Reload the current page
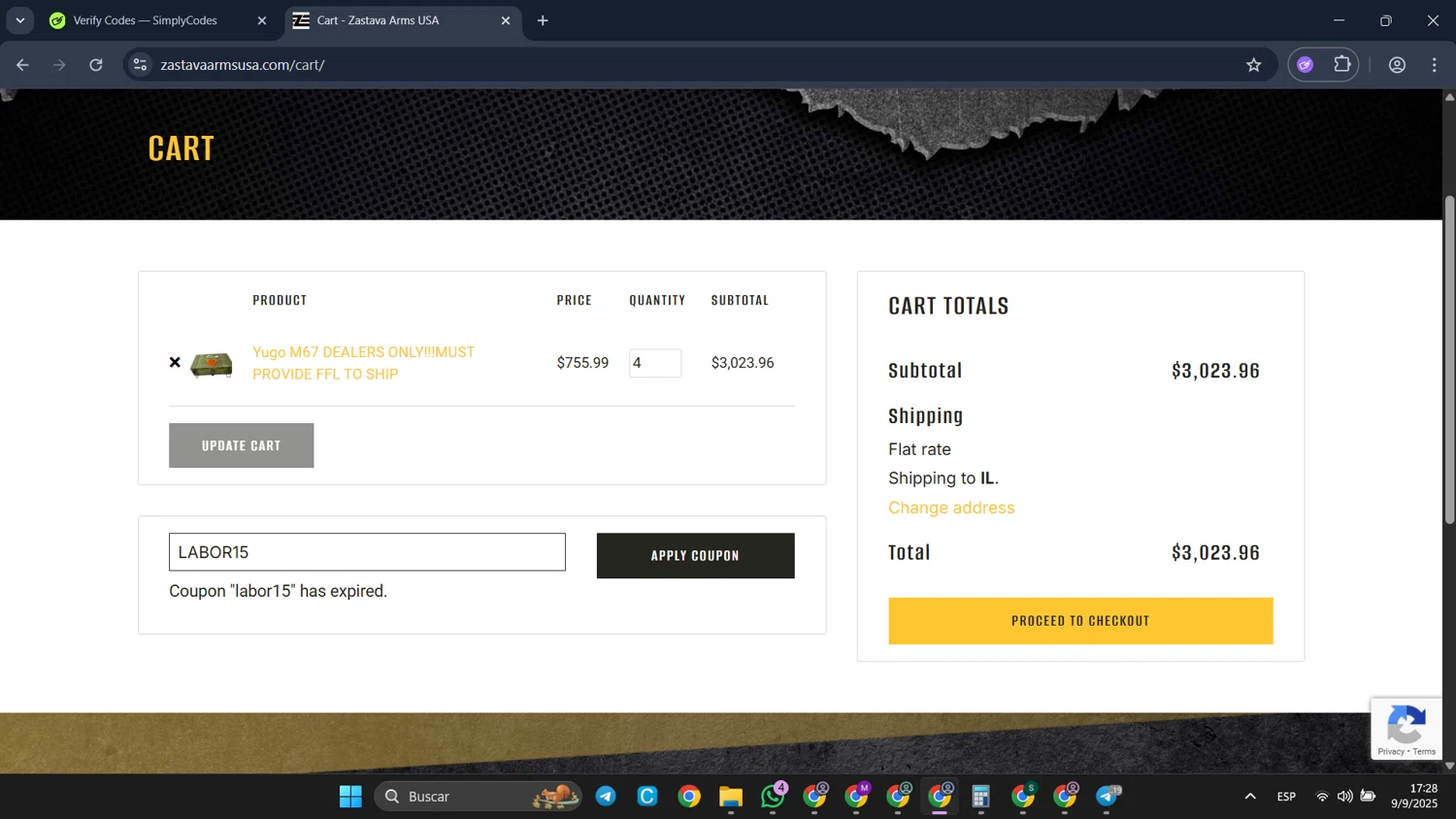Viewport: 1456px width, 819px height. pyautogui.click(x=96, y=65)
